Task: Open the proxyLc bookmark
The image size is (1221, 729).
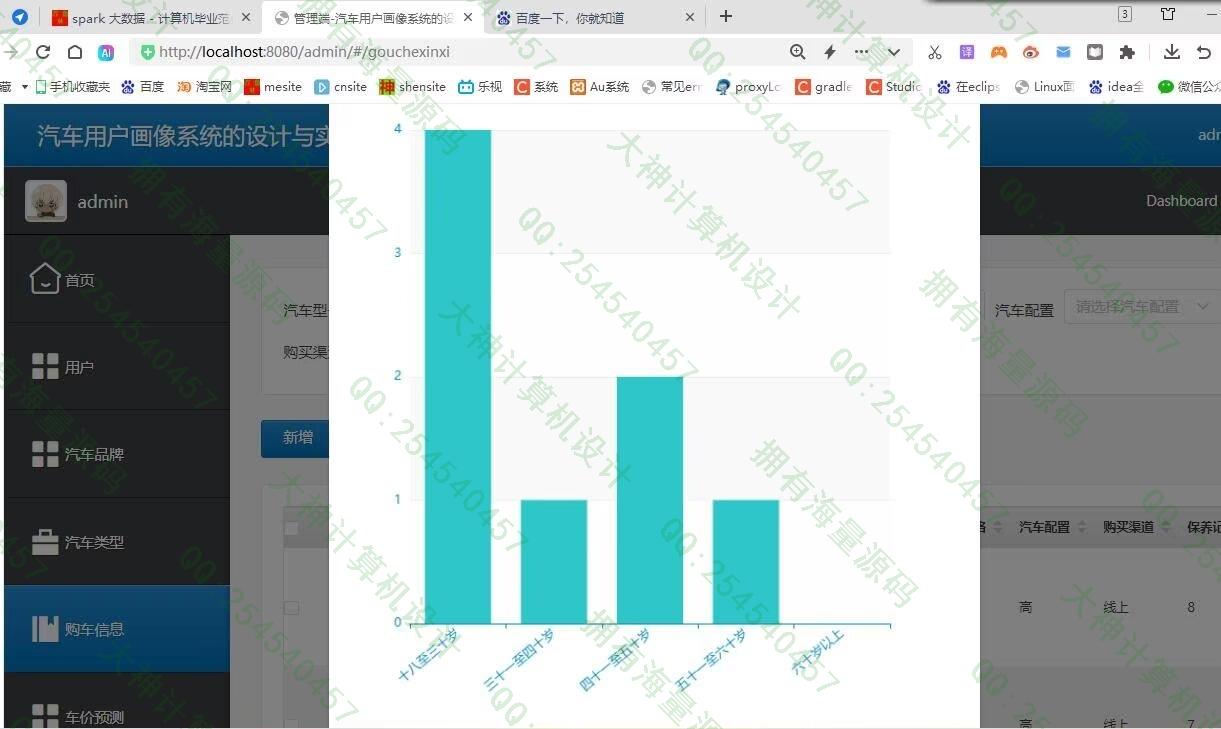Action: (748, 87)
